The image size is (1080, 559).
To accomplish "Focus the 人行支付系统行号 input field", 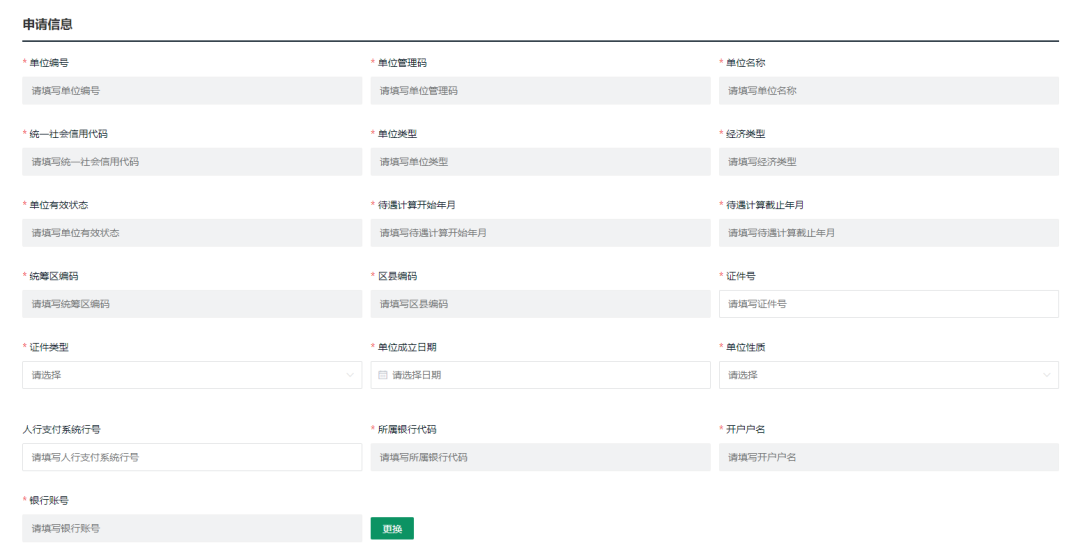I will tap(192, 457).
